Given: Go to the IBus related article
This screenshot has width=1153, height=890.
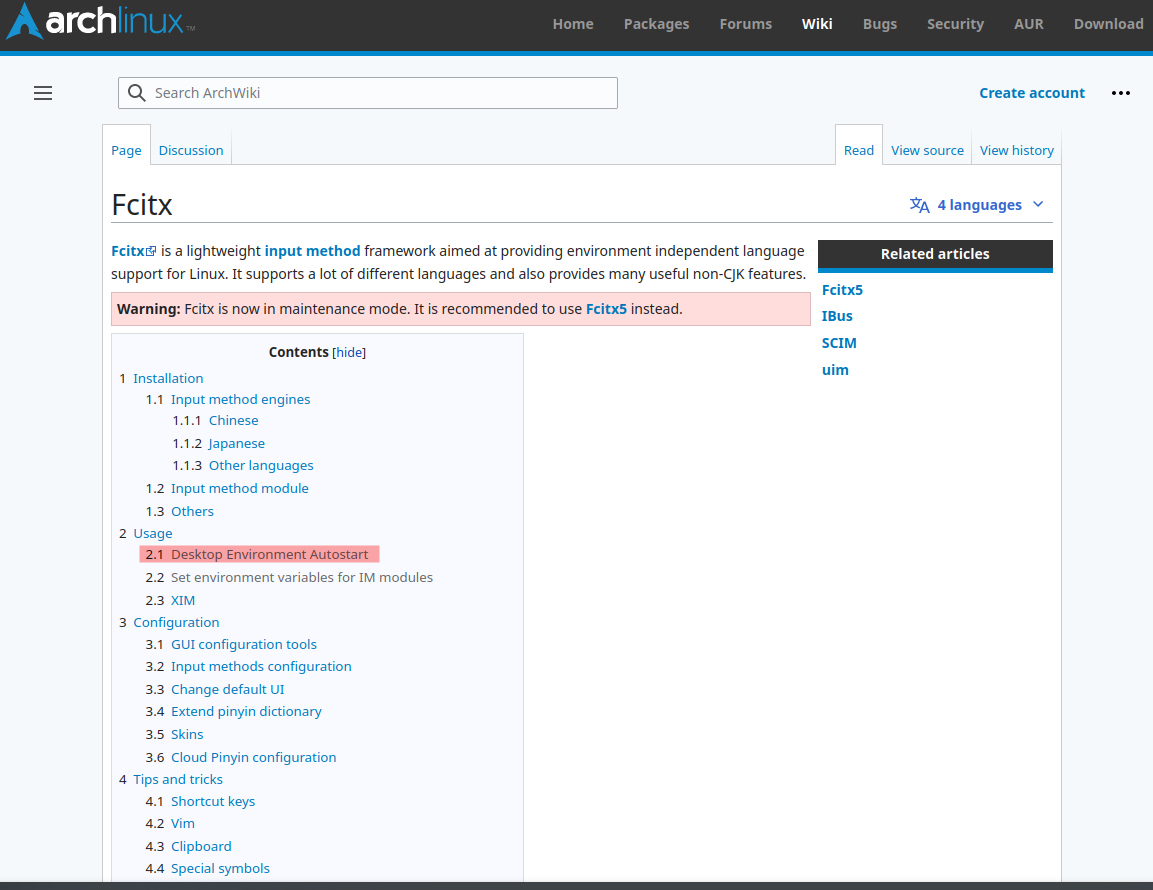Looking at the screenshot, I should (837, 315).
